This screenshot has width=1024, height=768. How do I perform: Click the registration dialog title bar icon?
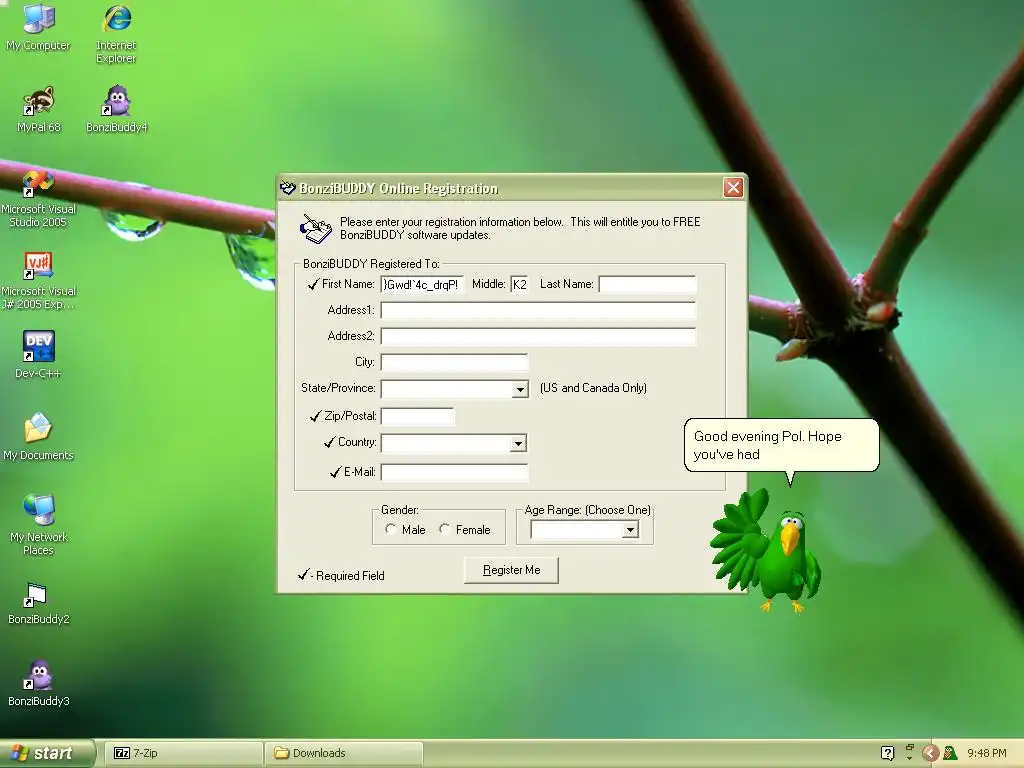288,188
